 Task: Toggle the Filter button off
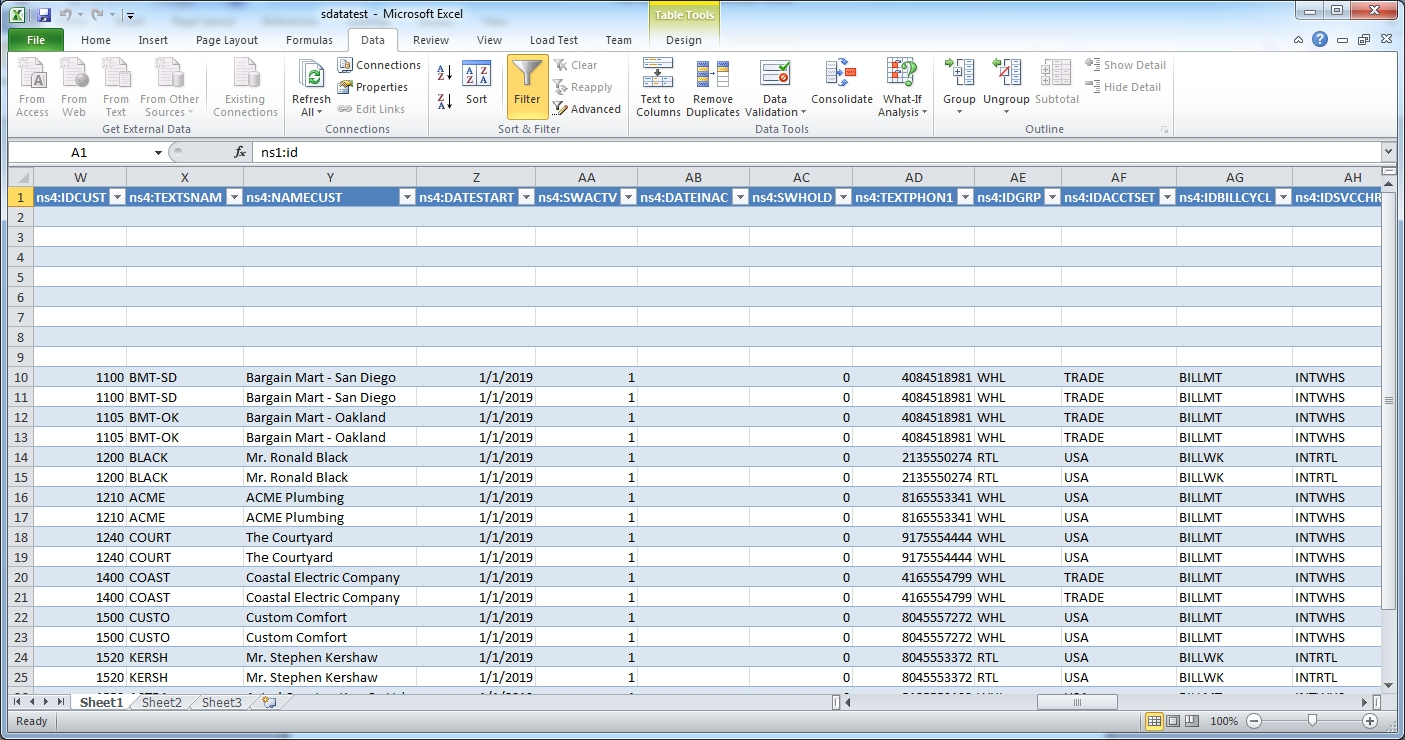[527, 85]
